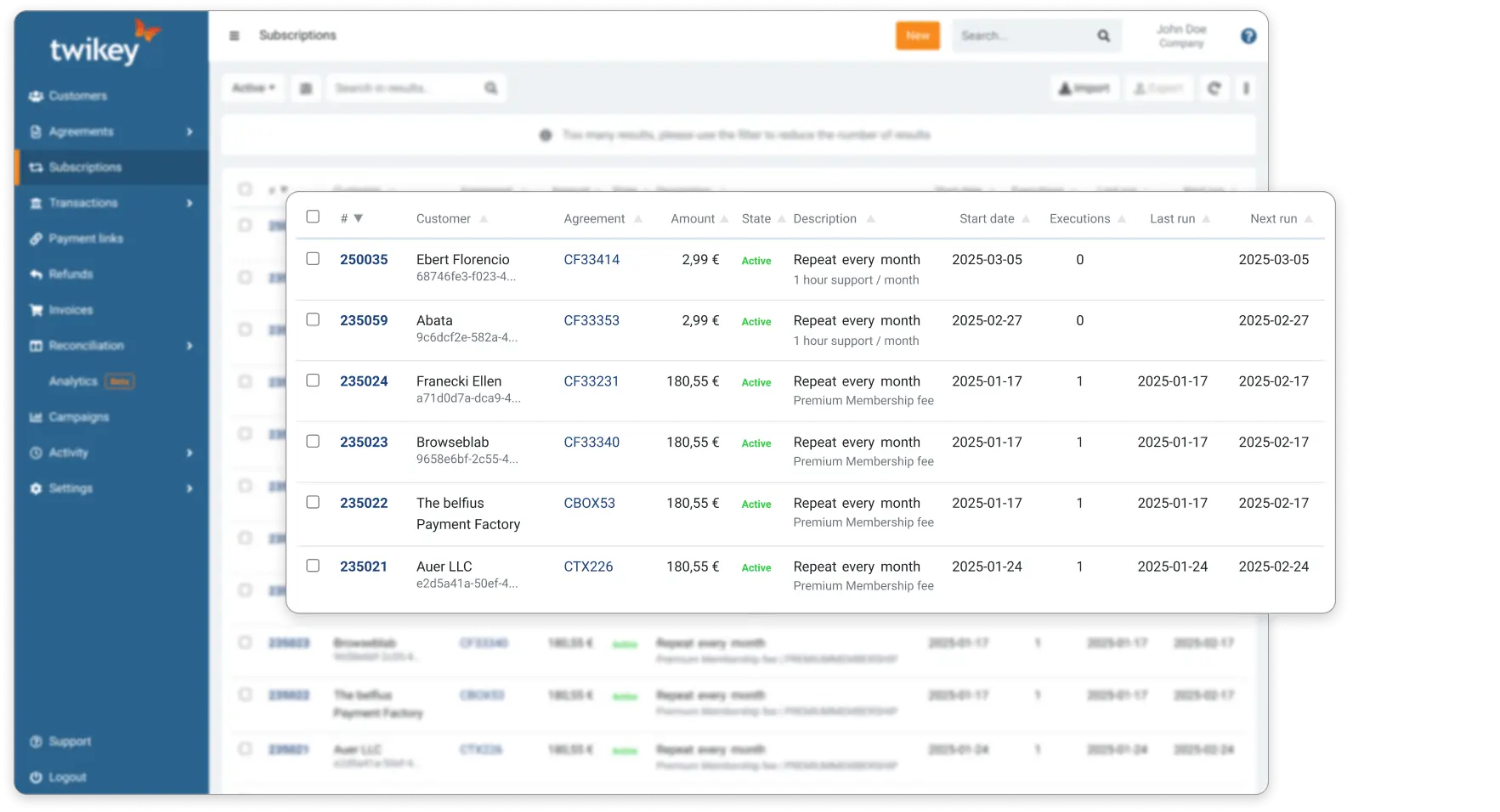Expand the Reconciliation sidebar submenu
The width and height of the screenshot is (1500, 812).
(190, 346)
